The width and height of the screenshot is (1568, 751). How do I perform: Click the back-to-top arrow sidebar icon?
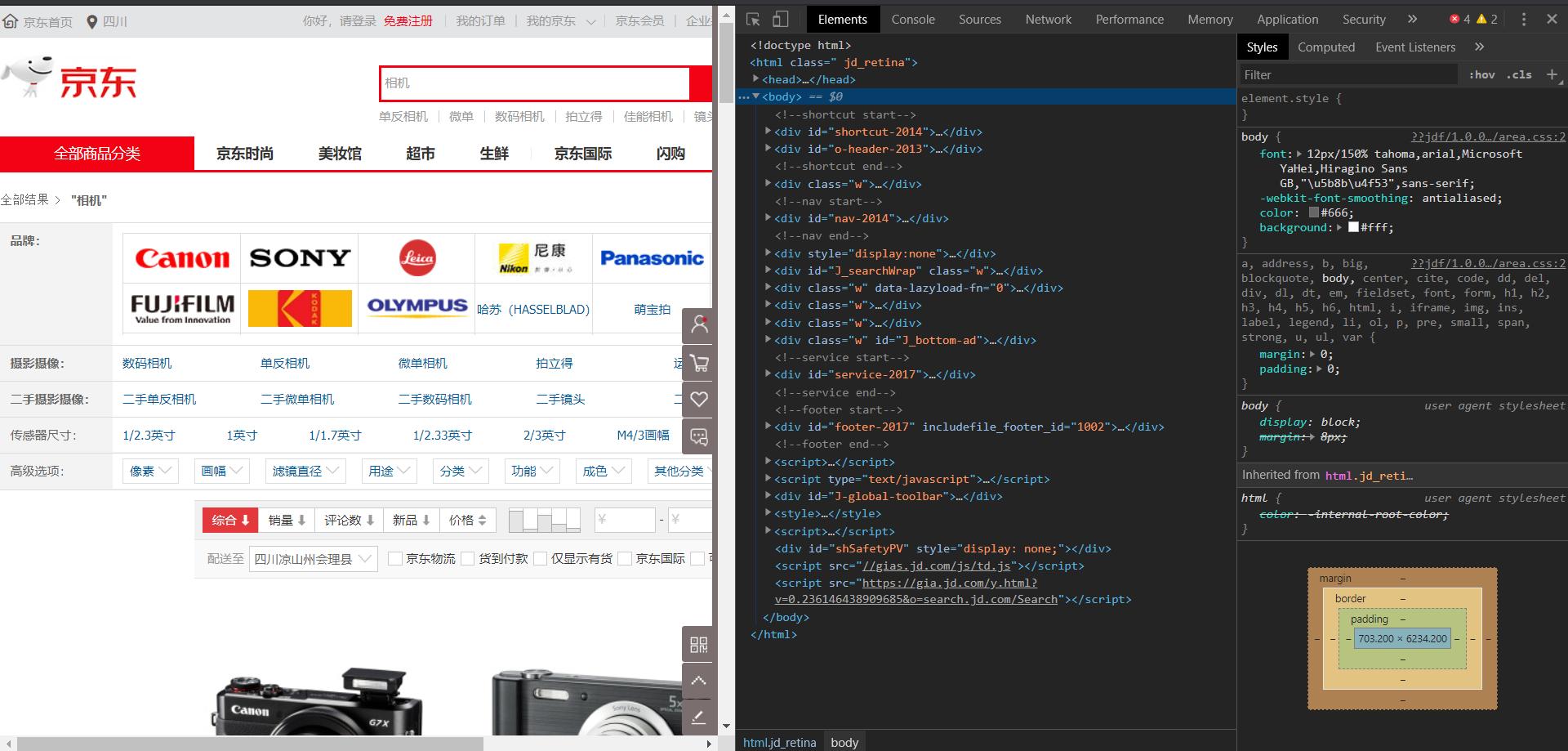(x=699, y=681)
